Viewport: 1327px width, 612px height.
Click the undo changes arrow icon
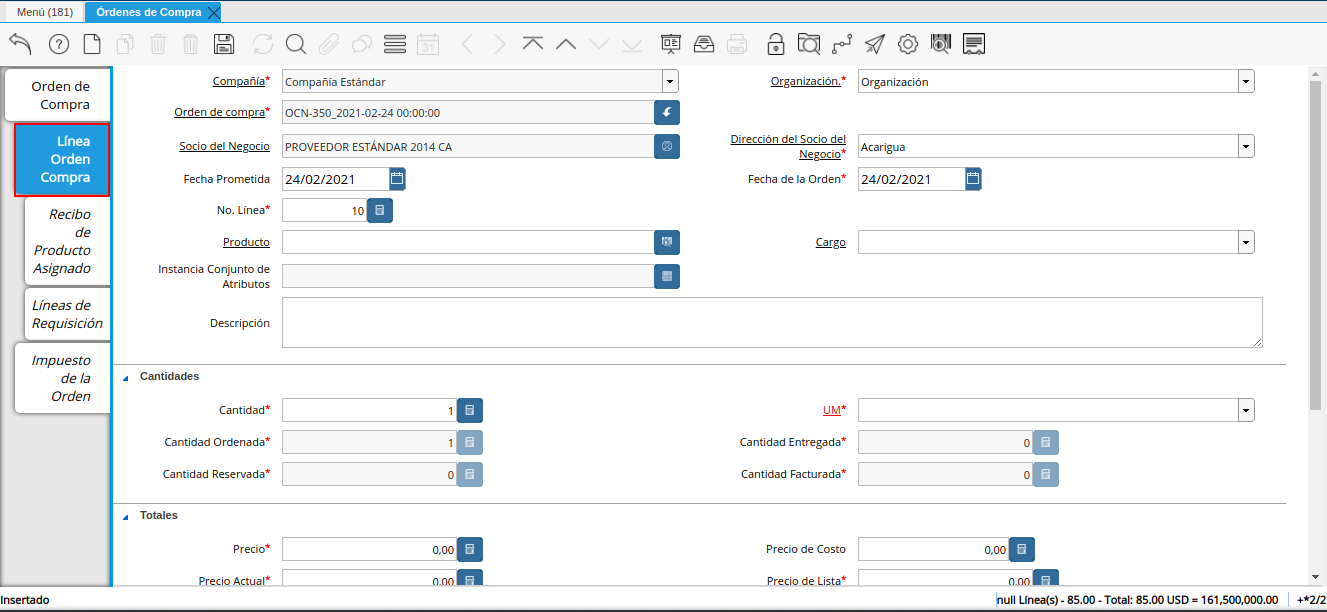(20, 44)
